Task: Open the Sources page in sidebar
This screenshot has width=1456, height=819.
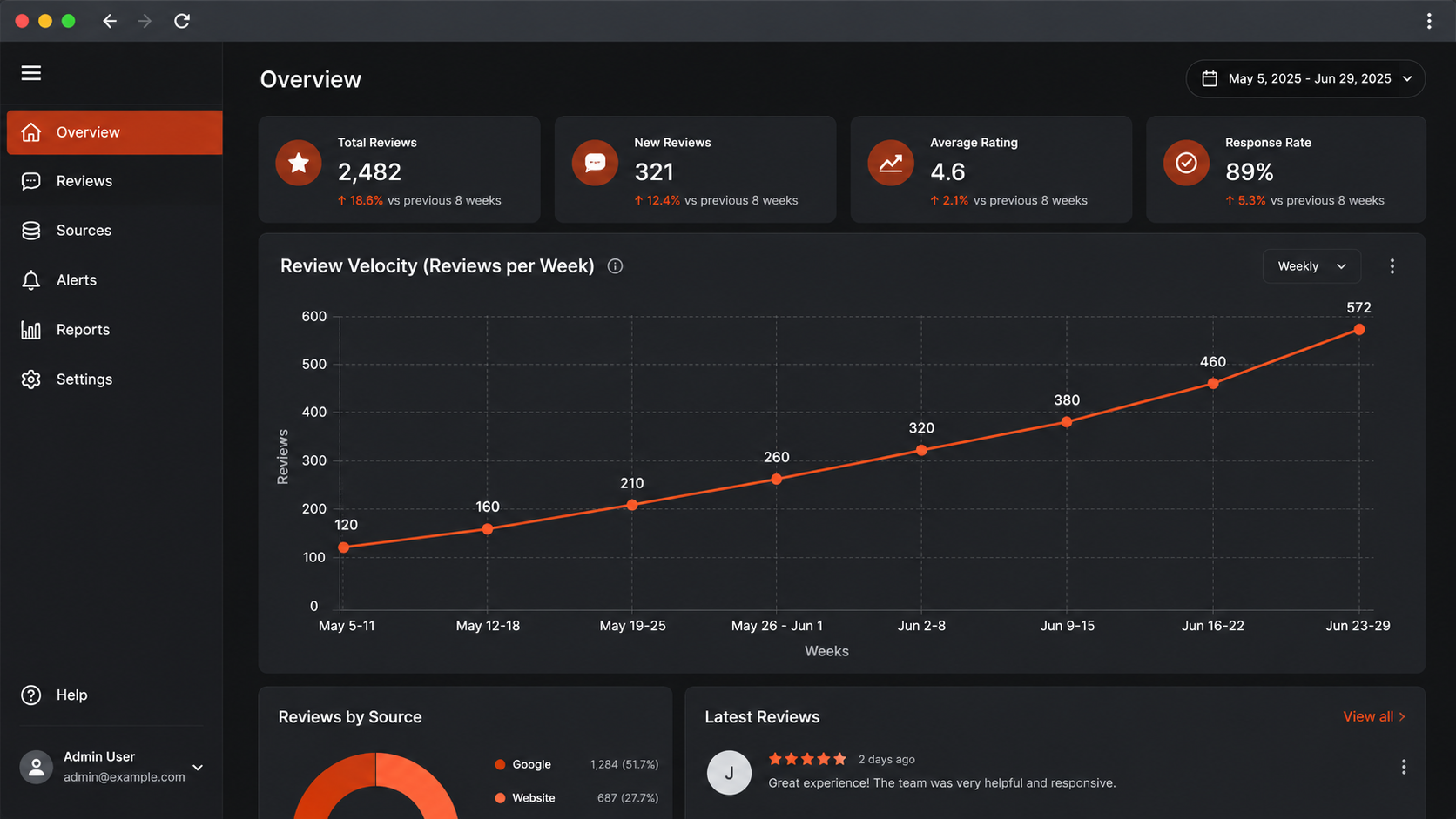Action: click(115, 231)
